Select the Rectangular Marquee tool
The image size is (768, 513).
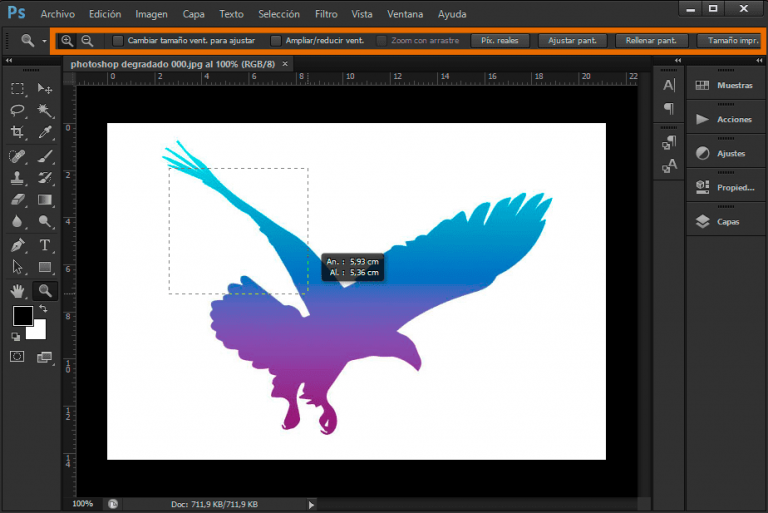click(17, 88)
